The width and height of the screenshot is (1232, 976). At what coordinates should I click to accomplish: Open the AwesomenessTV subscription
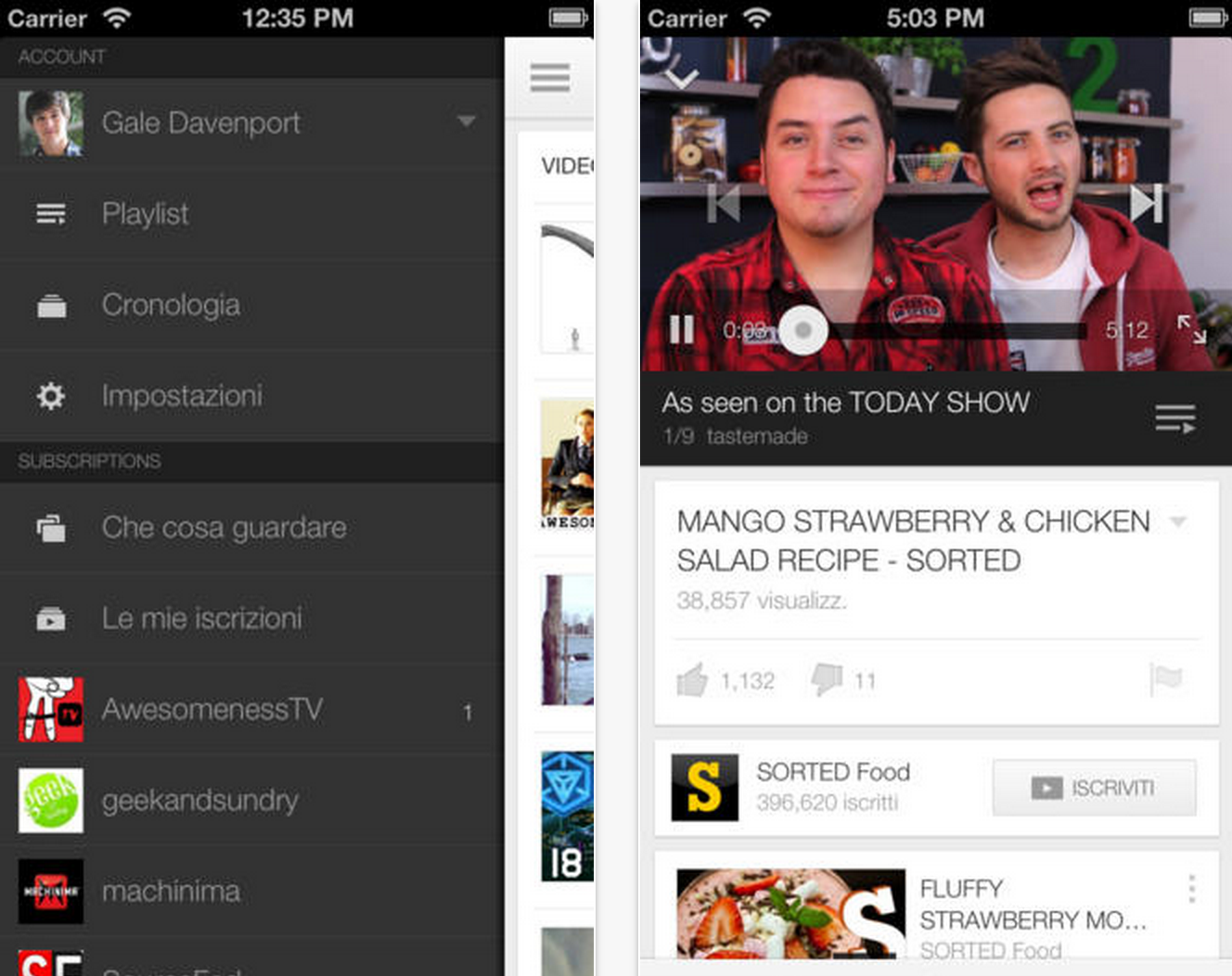pos(252,710)
